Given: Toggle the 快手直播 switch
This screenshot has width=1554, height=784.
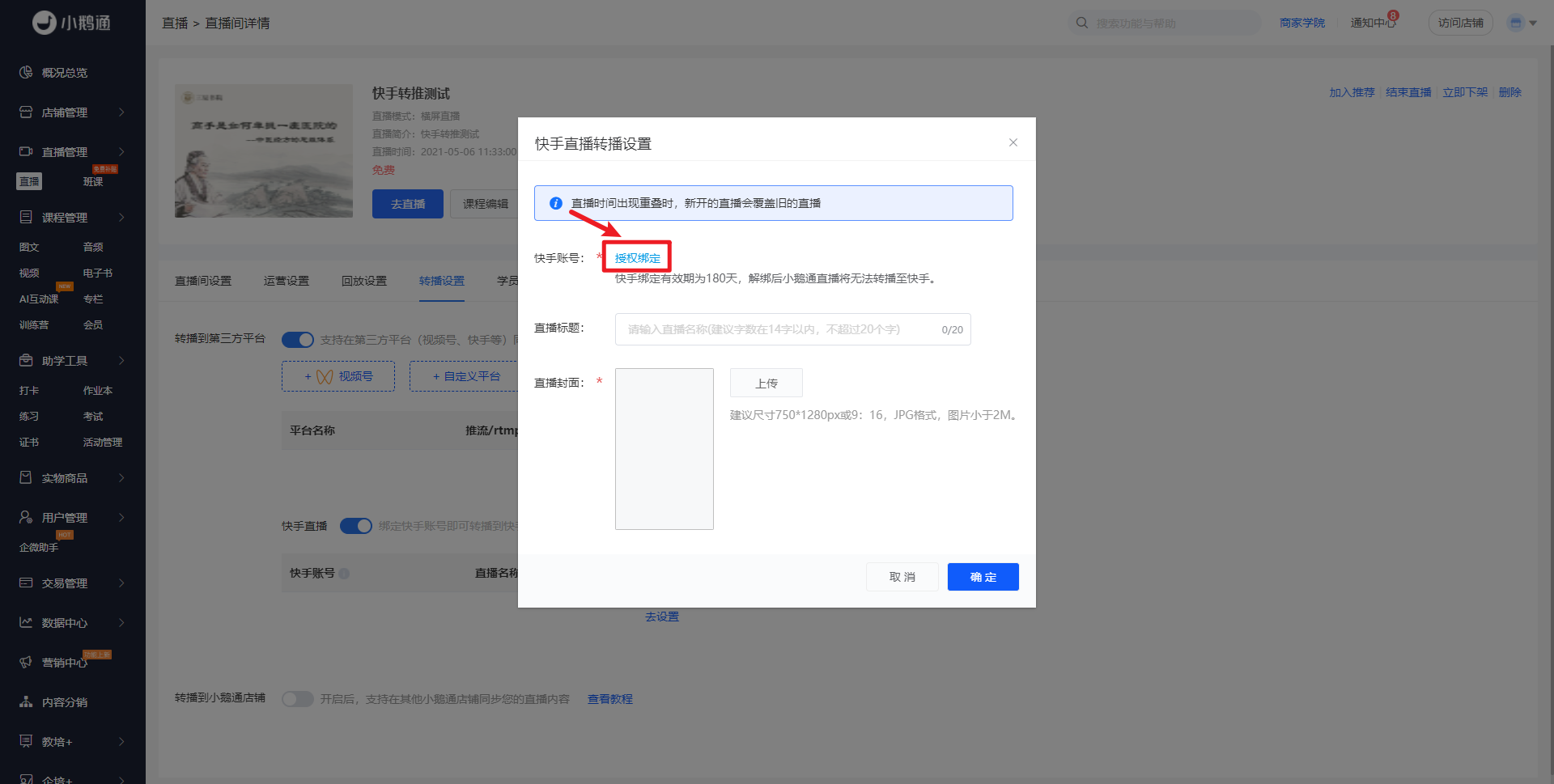Looking at the screenshot, I should [x=356, y=526].
